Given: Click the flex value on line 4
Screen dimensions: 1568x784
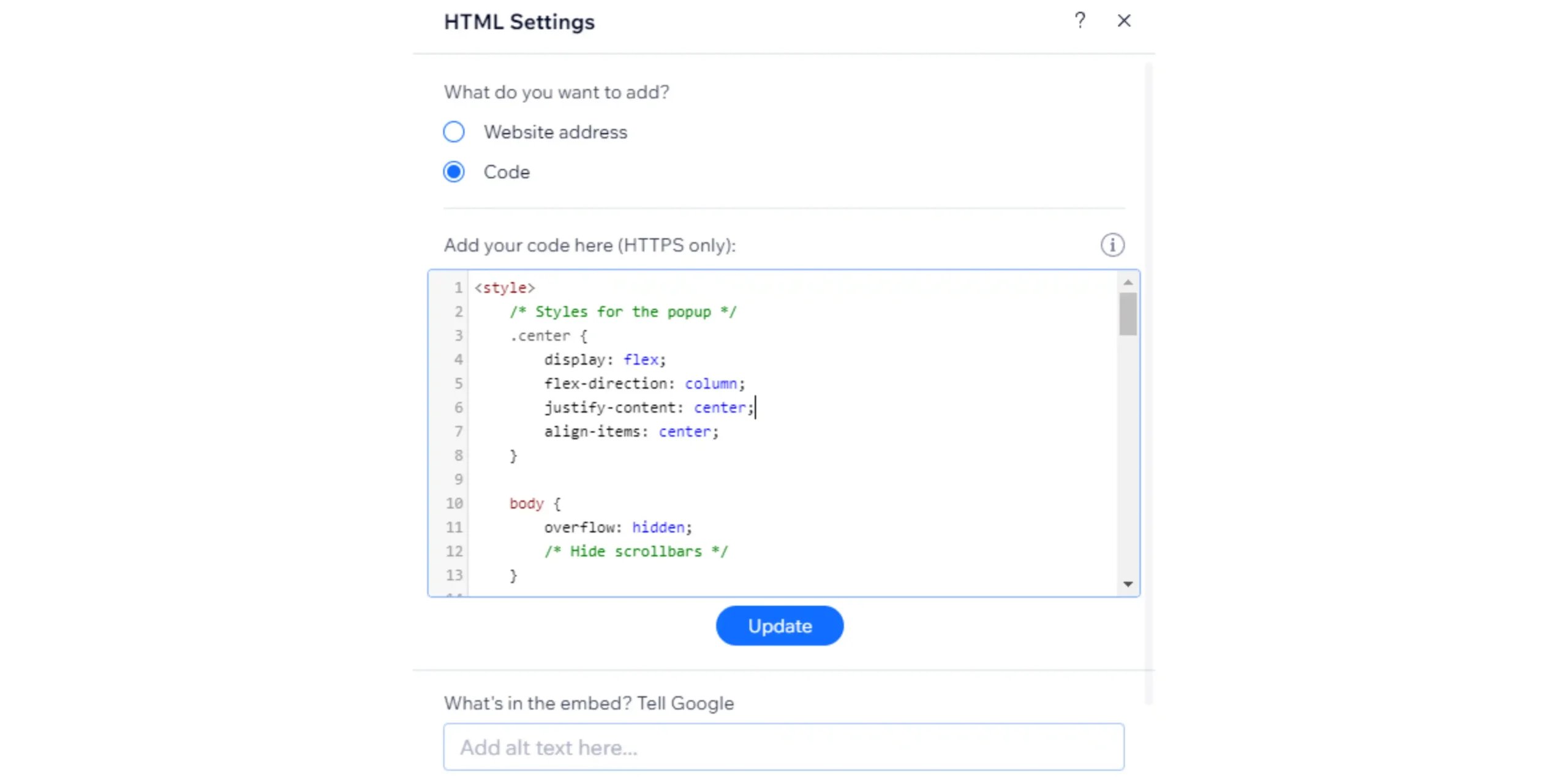Looking at the screenshot, I should (x=641, y=360).
